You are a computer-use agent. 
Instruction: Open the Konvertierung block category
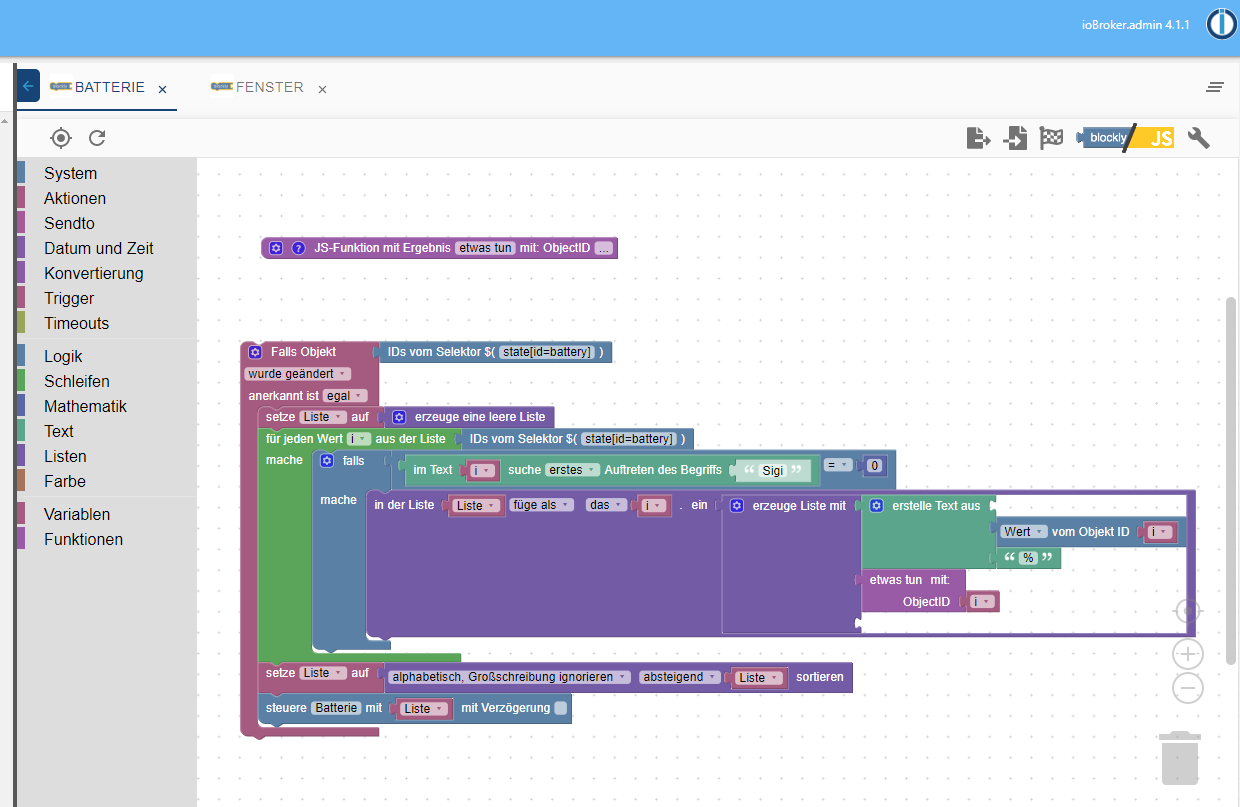tap(93, 274)
